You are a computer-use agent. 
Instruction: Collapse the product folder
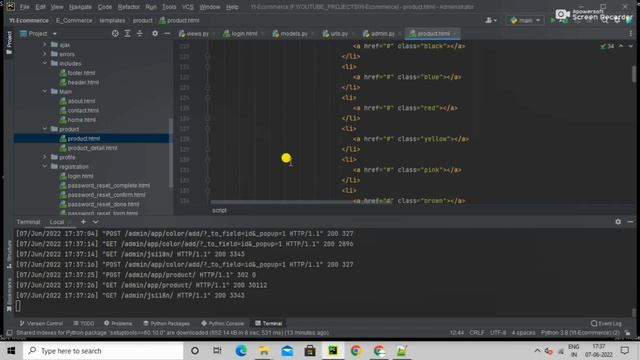pyautogui.click(x=45, y=129)
